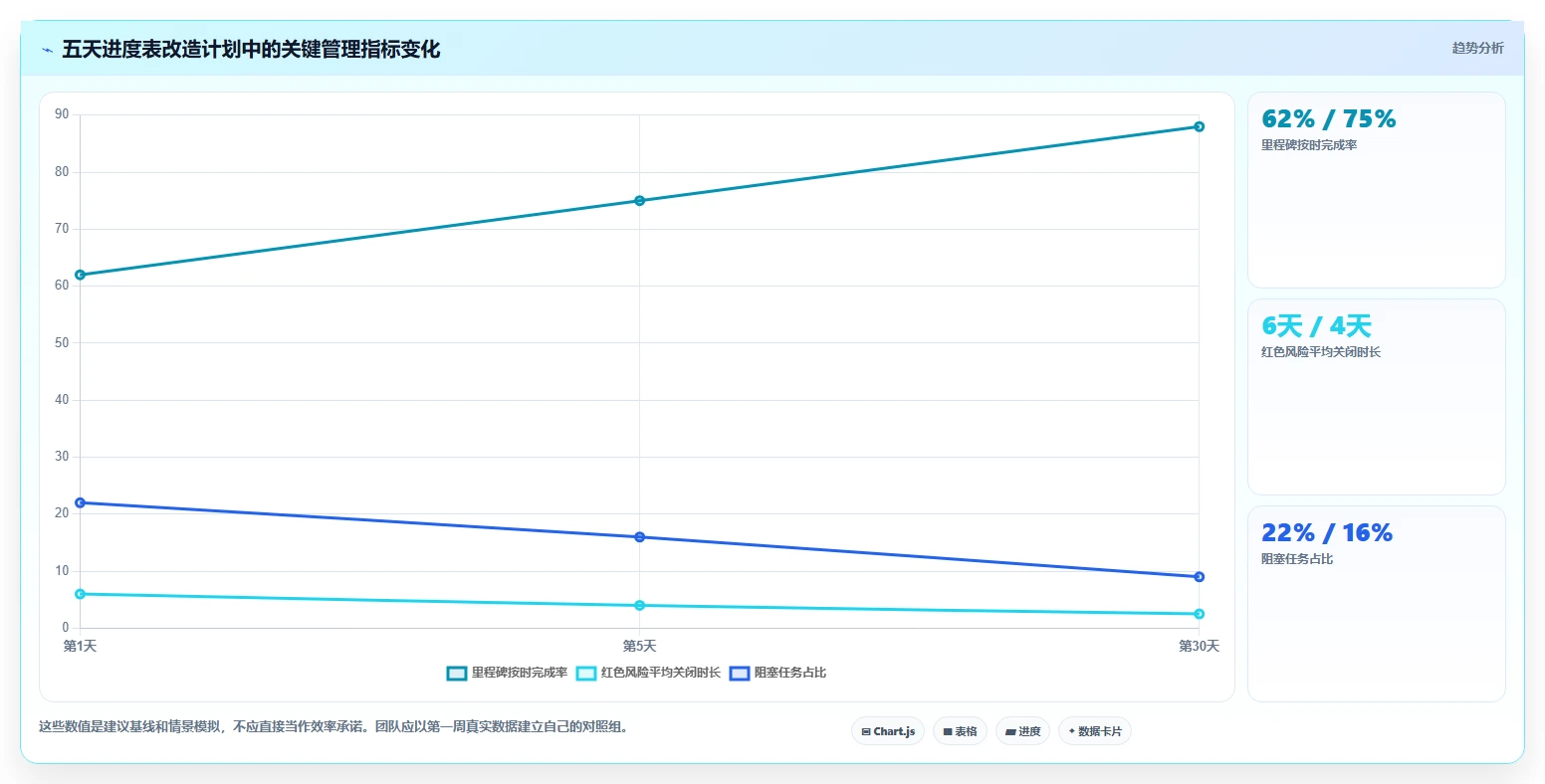This screenshot has width=1545, height=784.
Task: Select the 表格 tag
Action: (961, 731)
